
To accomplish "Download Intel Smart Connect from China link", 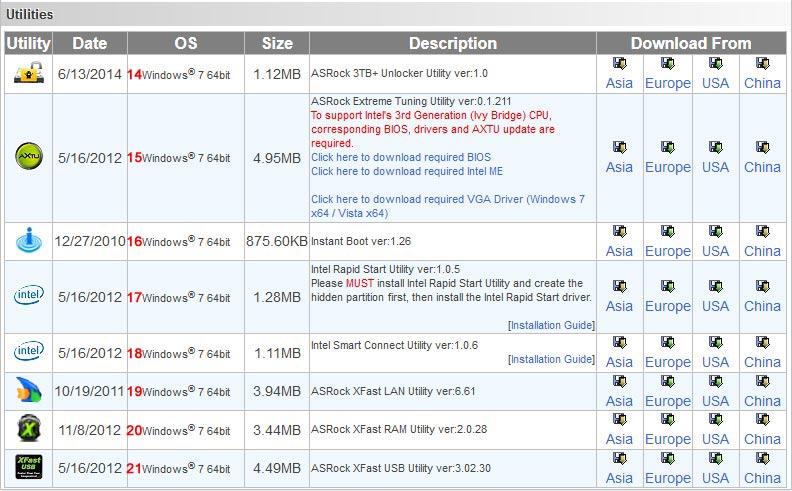I will click(762, 362).
